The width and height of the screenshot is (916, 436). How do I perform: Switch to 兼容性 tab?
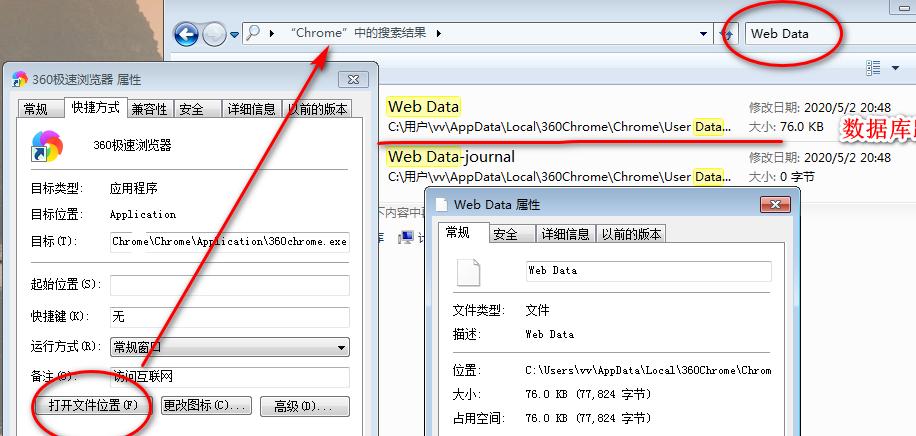[150, 109]
